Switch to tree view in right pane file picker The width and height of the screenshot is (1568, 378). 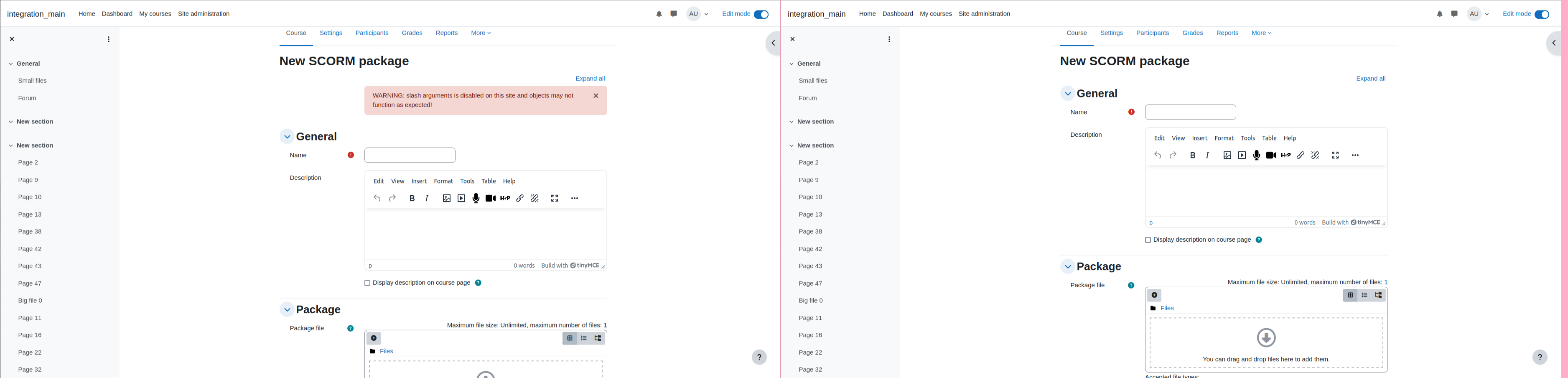click(1379, 295)
